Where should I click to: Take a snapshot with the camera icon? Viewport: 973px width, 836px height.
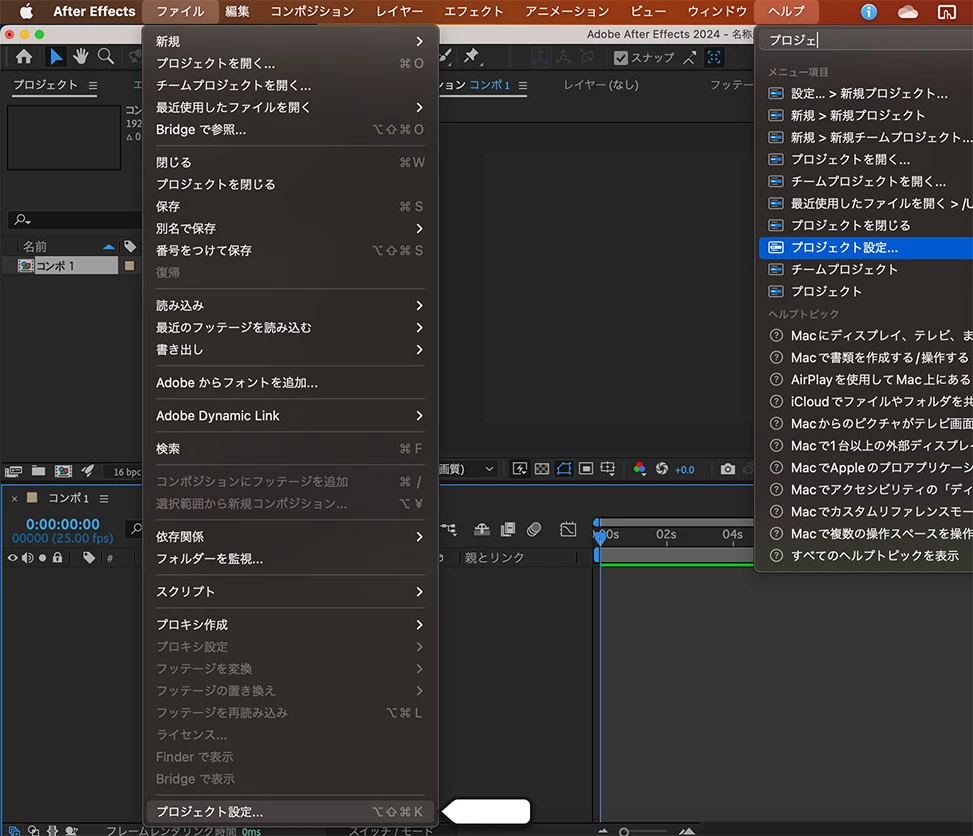click(727, 469)
